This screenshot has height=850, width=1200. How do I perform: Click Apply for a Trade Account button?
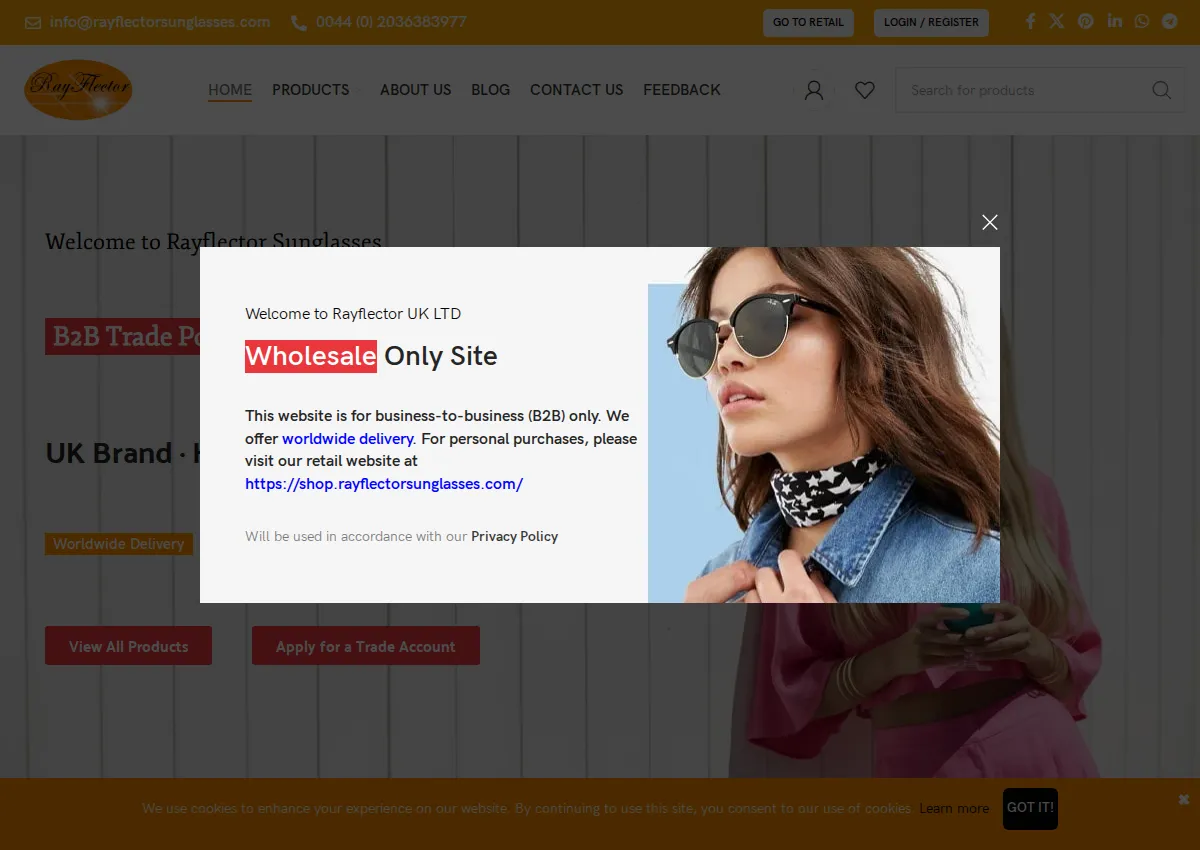366,646
